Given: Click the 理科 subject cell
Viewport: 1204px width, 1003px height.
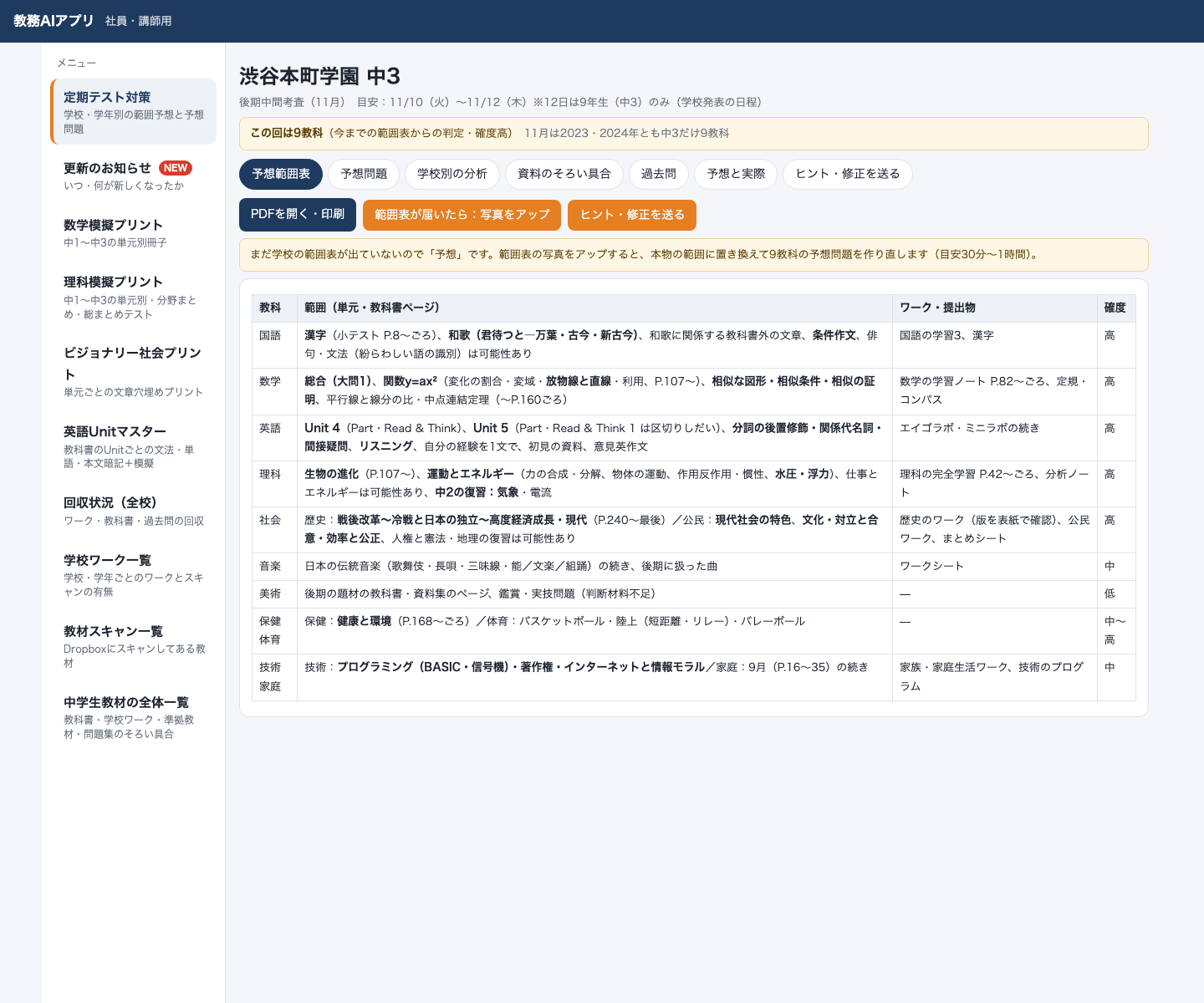Looking at the screenshot, I should pos(274,484).
